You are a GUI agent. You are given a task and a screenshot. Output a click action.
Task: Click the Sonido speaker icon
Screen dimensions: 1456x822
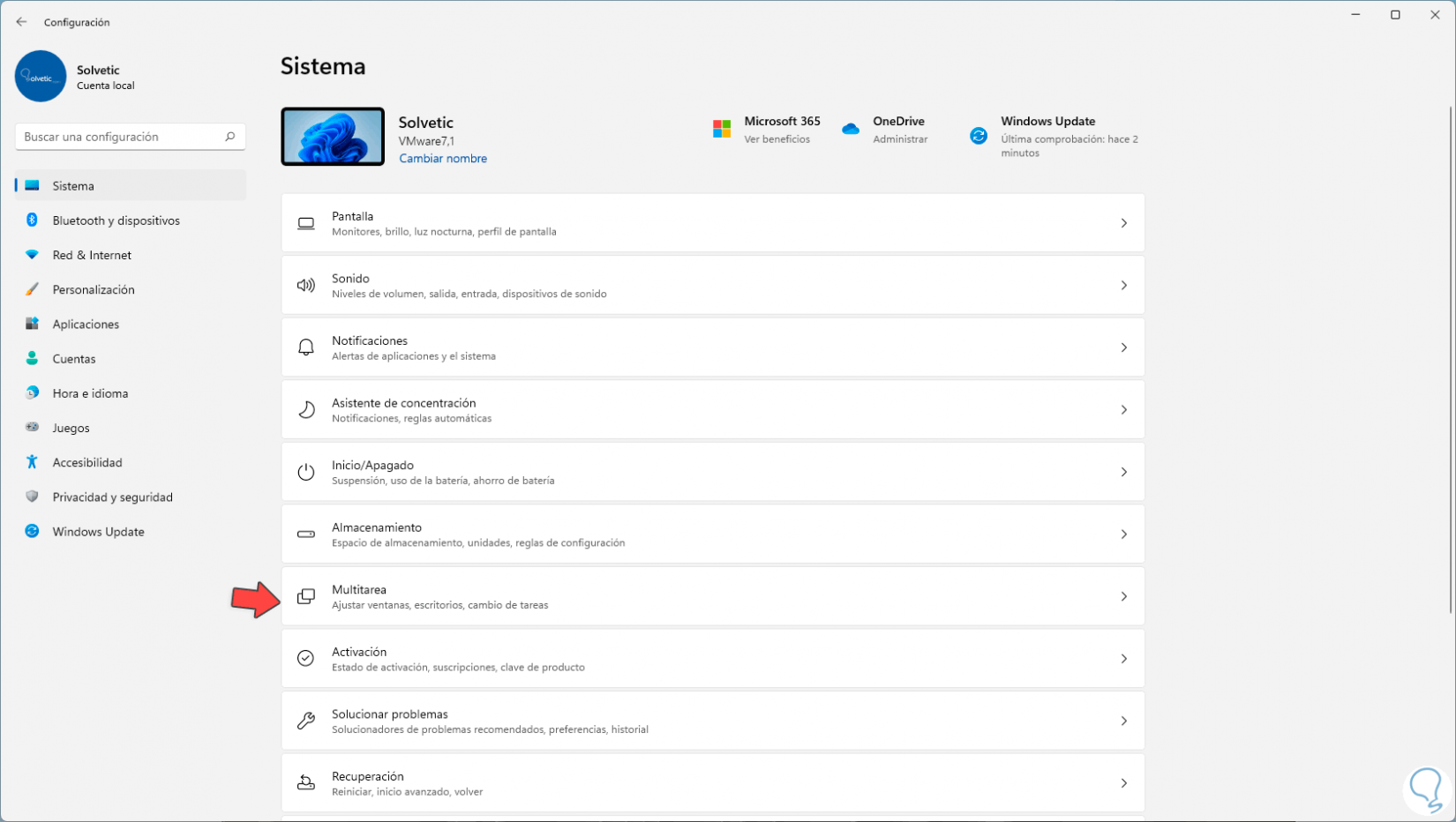tap(305, 286)
